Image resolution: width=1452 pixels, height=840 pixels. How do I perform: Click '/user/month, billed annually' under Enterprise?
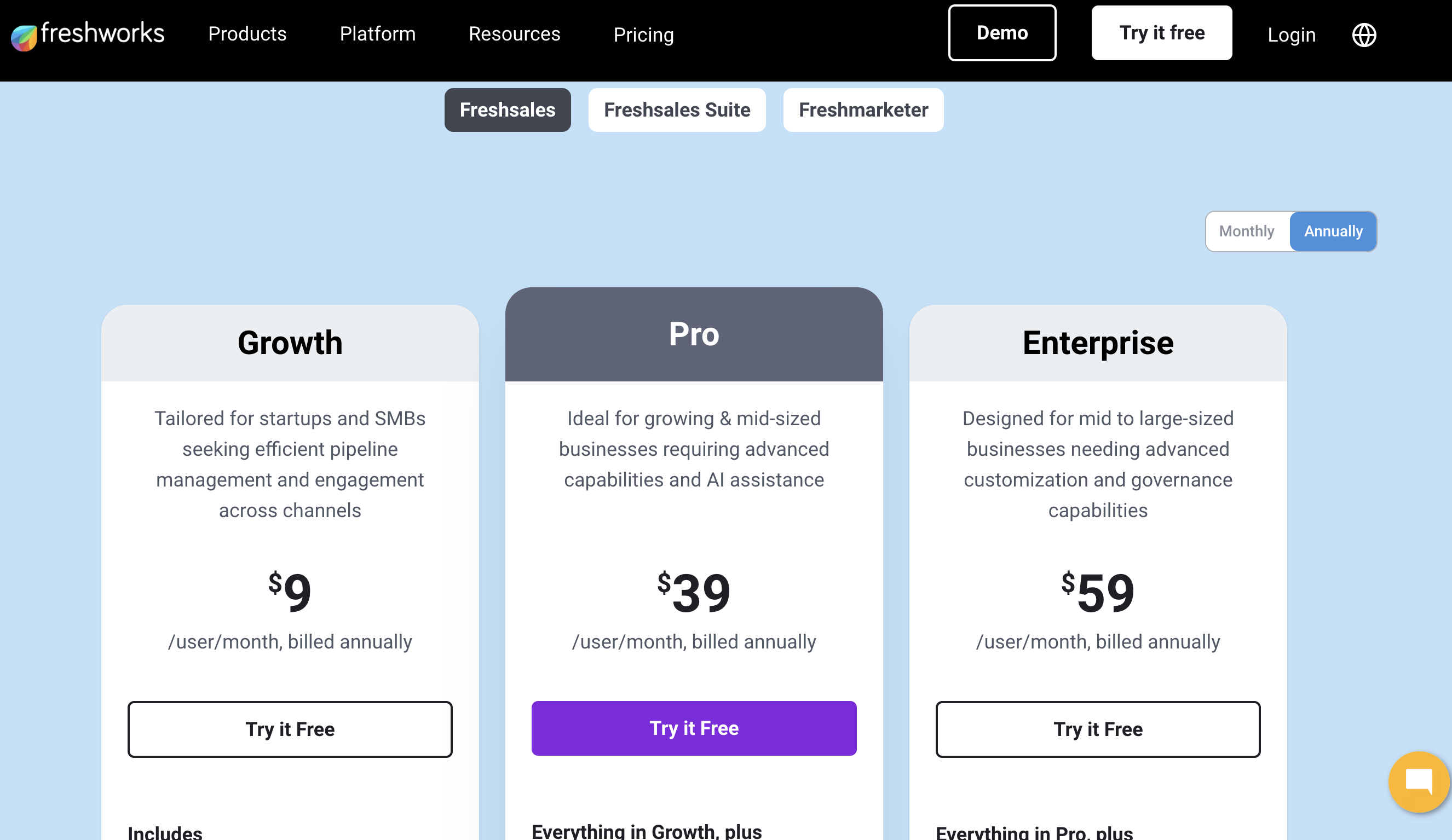point(1098,641)
